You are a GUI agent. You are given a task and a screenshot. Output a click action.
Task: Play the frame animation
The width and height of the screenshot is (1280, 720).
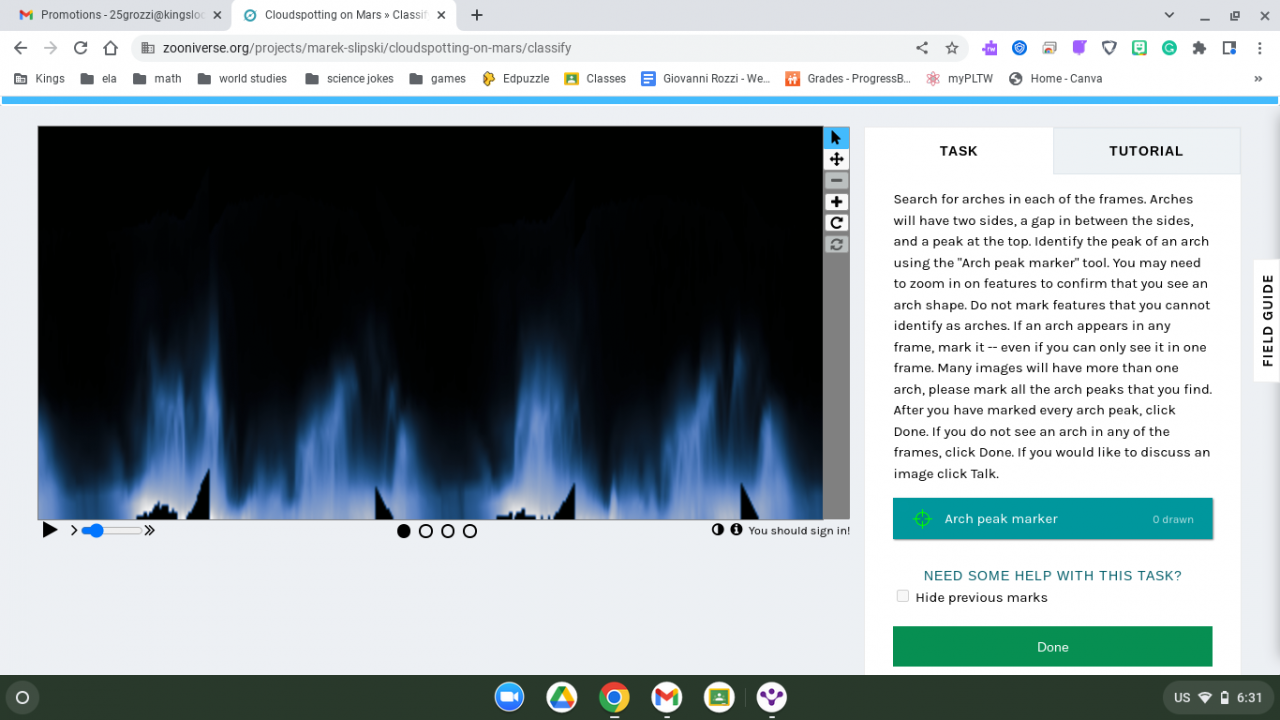click(x=50, y=530)
